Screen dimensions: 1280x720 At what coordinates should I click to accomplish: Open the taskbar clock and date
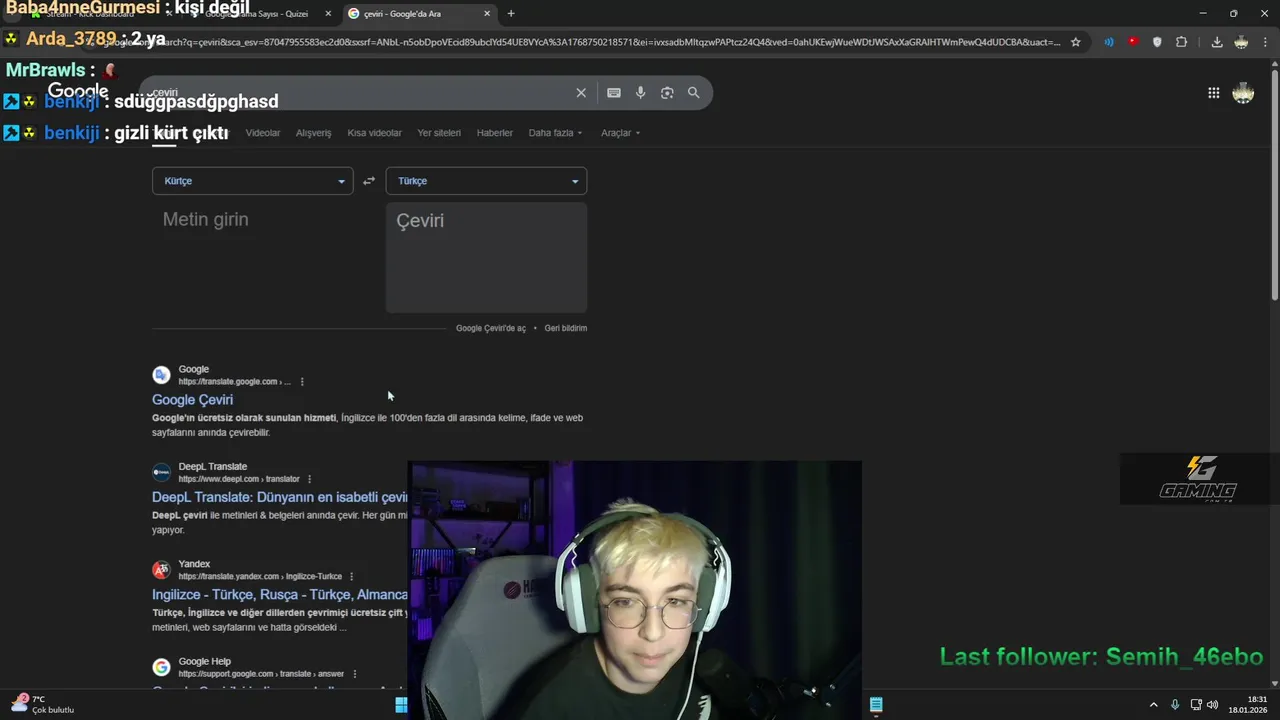(x=1250, y=704)
